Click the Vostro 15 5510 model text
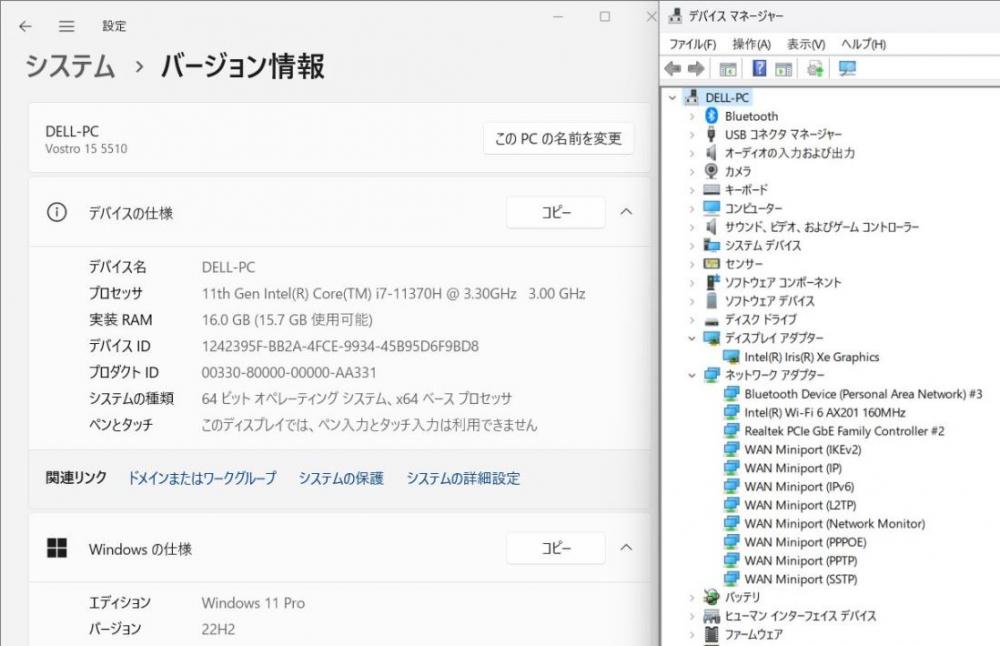Viewport: 1000px width, 646px height. (86, 149)
